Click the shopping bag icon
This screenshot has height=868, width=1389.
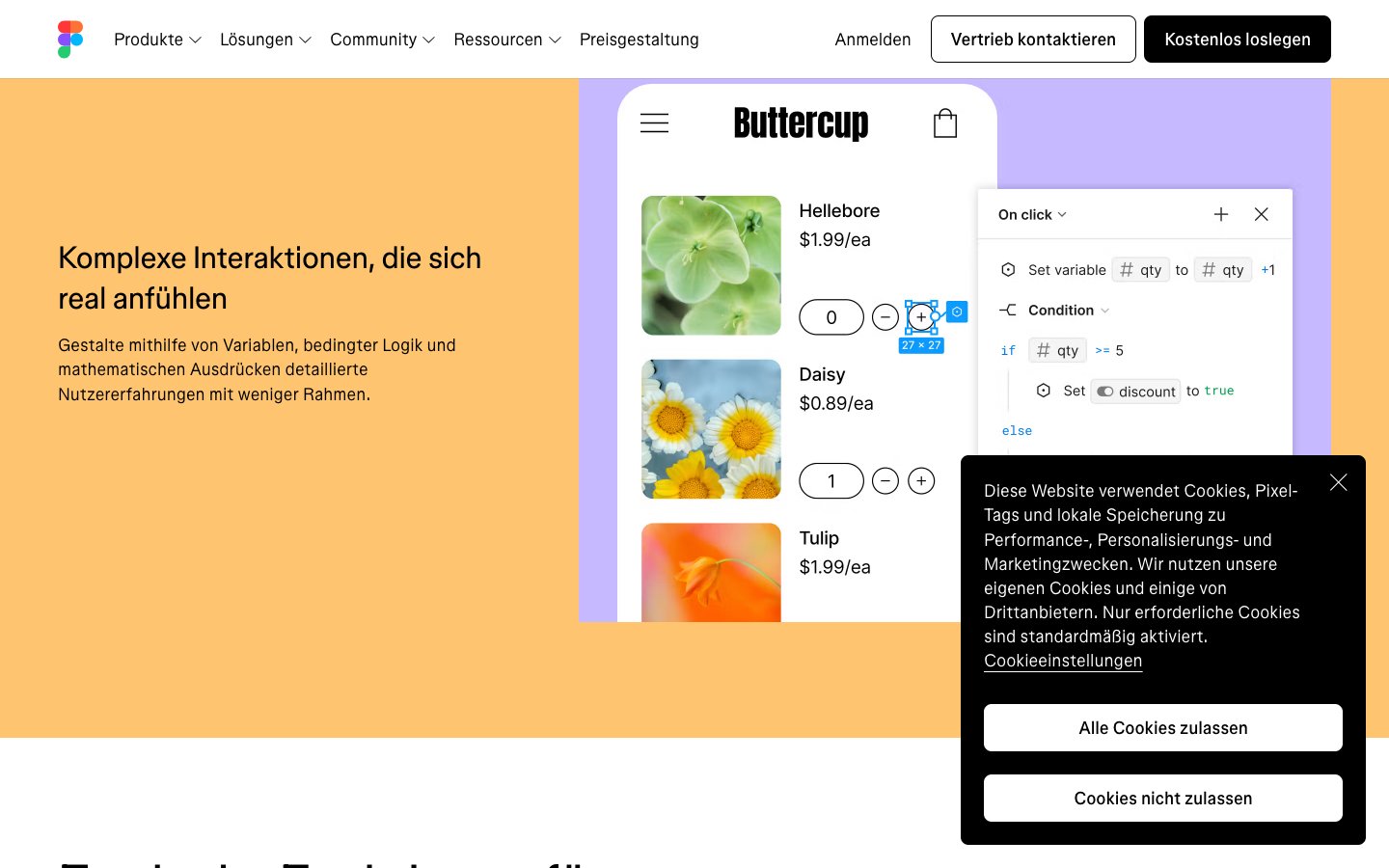click(x=944, y=123)
